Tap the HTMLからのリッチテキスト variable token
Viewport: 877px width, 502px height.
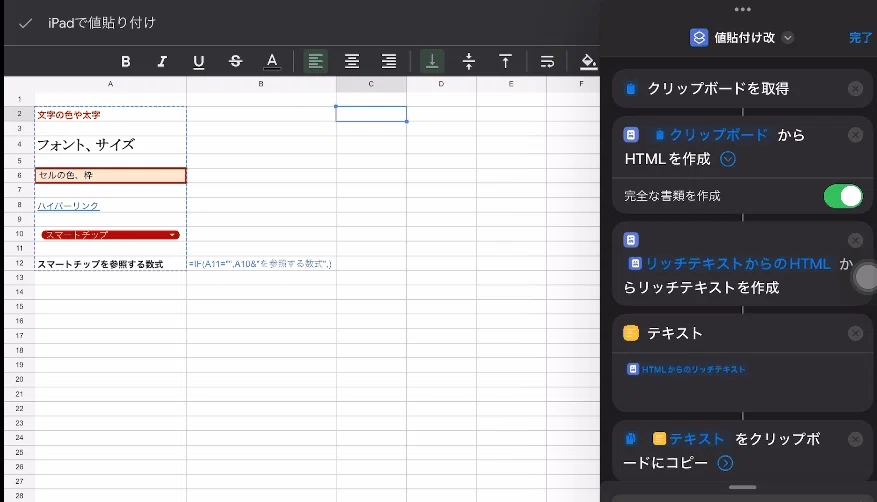click(687, 369)
